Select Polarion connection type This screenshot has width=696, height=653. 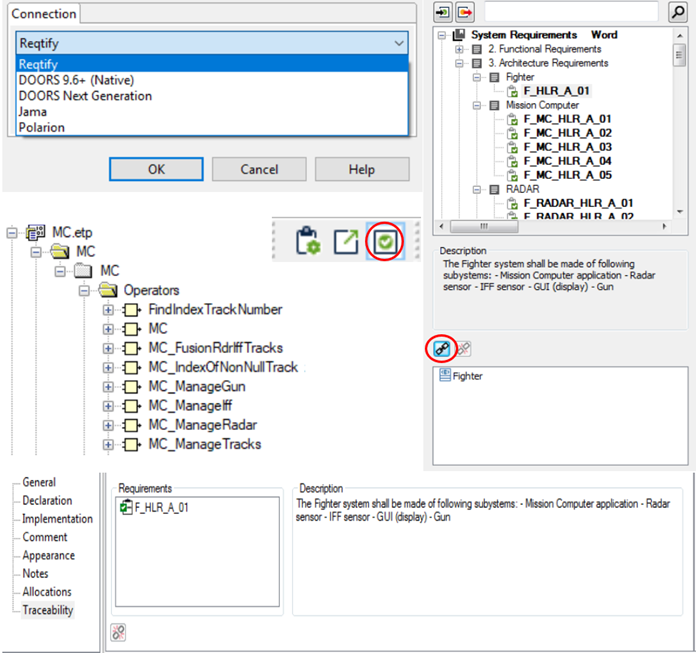click(42, 128)
